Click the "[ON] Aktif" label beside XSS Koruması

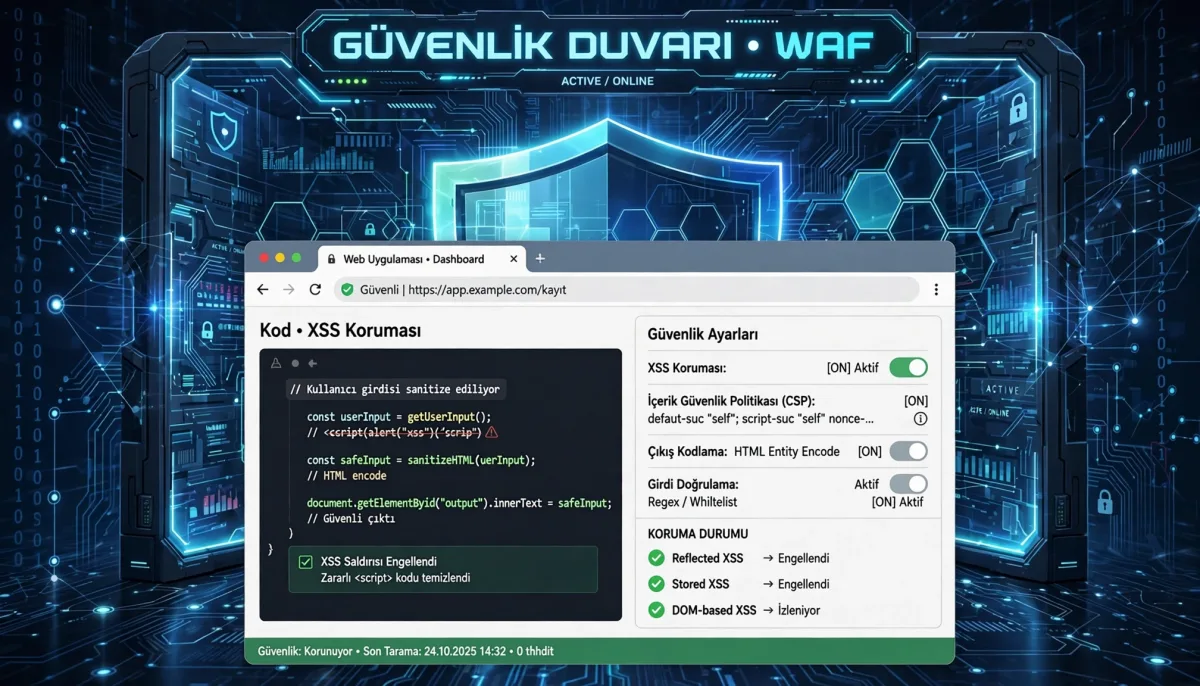click(x=853, y=368)
